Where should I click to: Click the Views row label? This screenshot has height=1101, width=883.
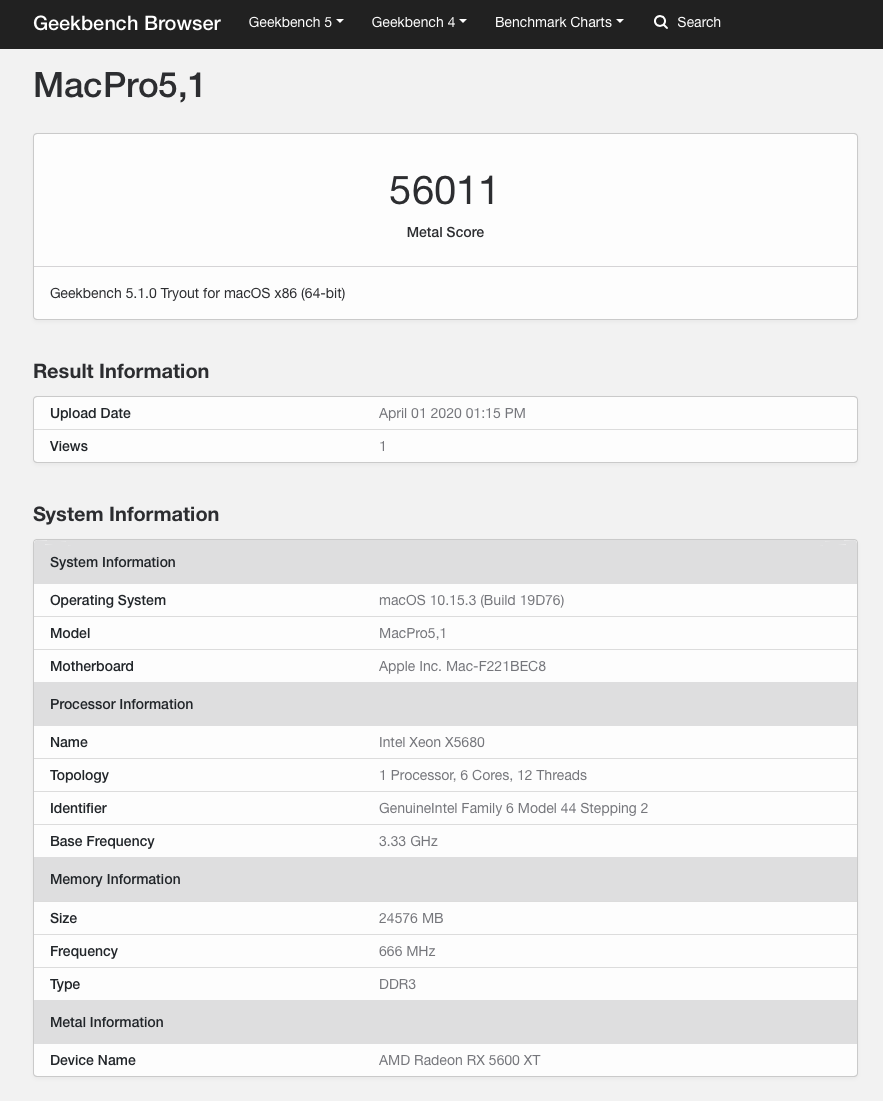(x=69, y=447)
